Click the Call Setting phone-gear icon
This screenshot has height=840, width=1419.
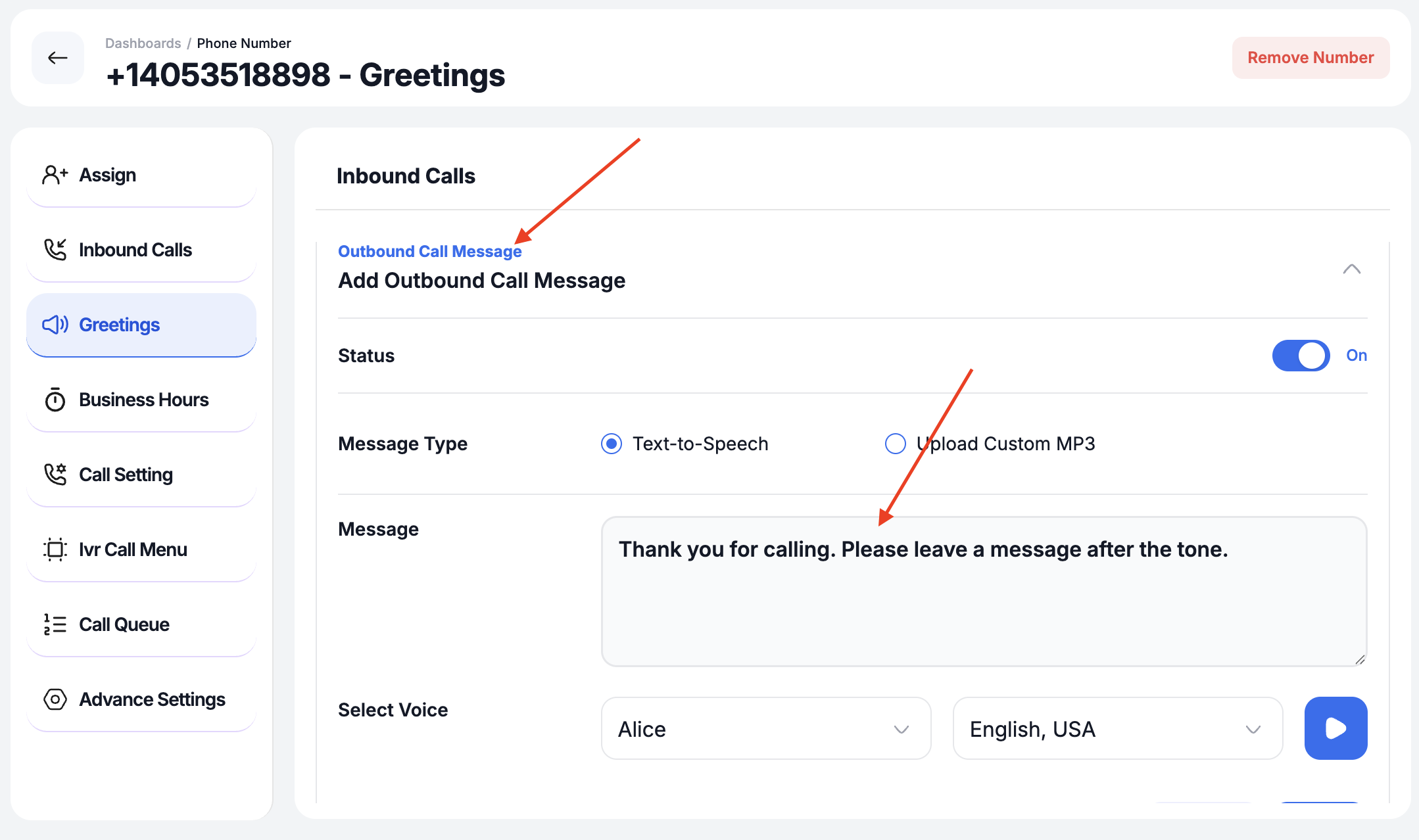(55, 475)
